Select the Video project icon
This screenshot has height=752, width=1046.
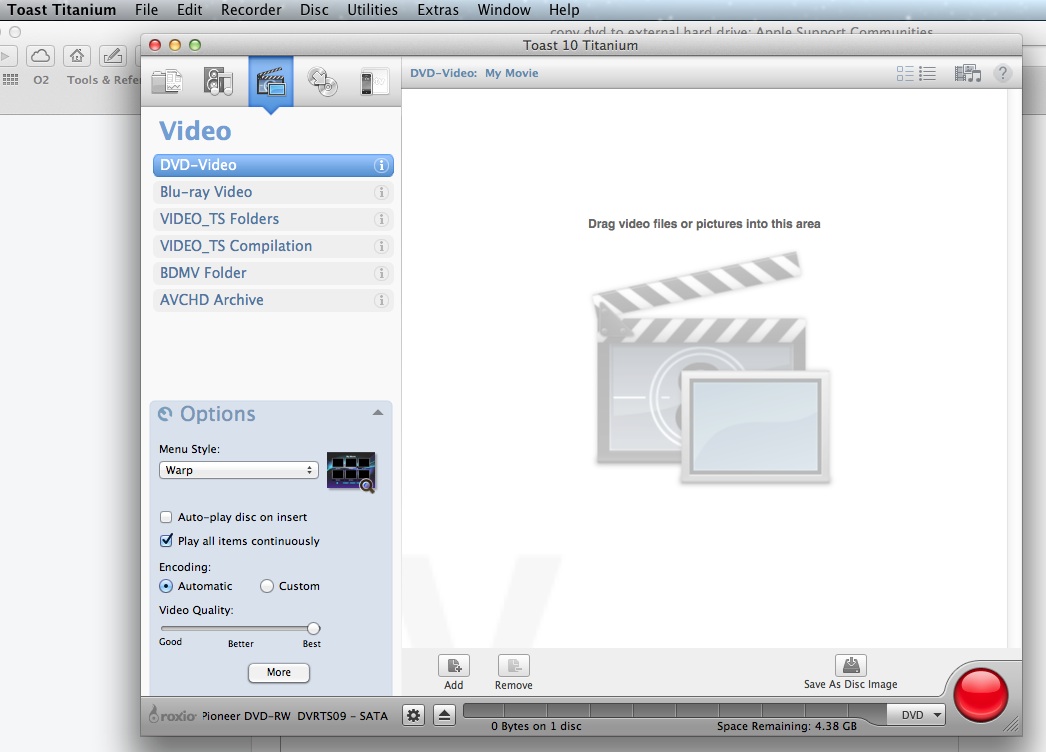270,81
